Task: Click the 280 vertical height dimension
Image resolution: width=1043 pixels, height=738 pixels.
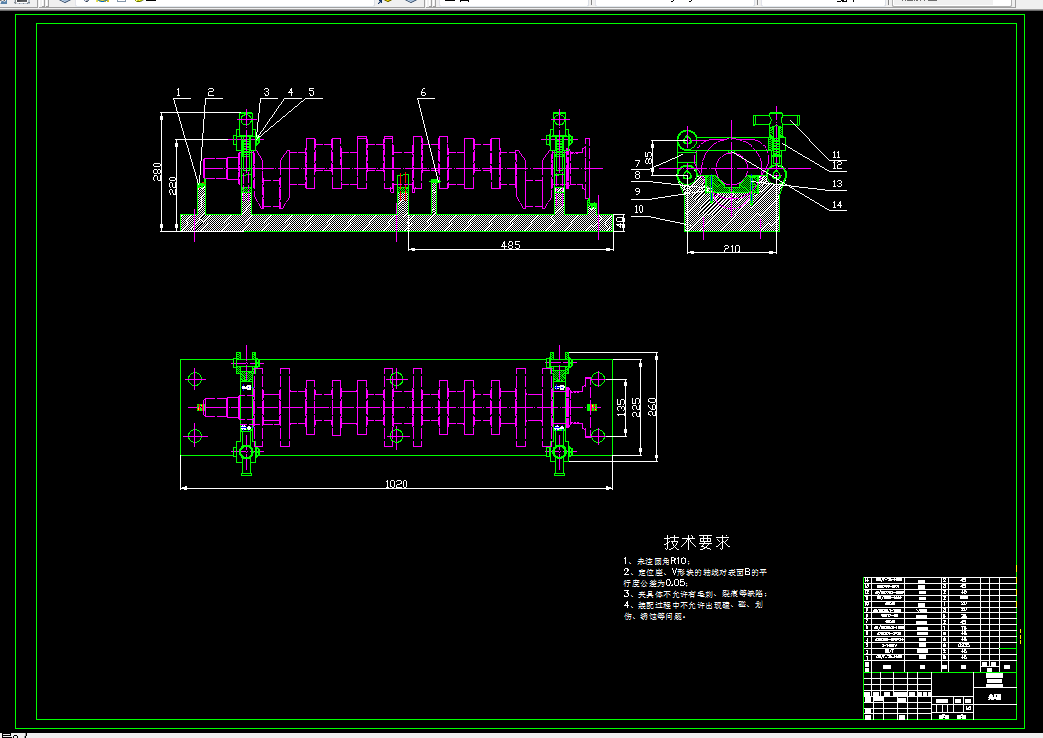Action: click(x=158, y=172)
